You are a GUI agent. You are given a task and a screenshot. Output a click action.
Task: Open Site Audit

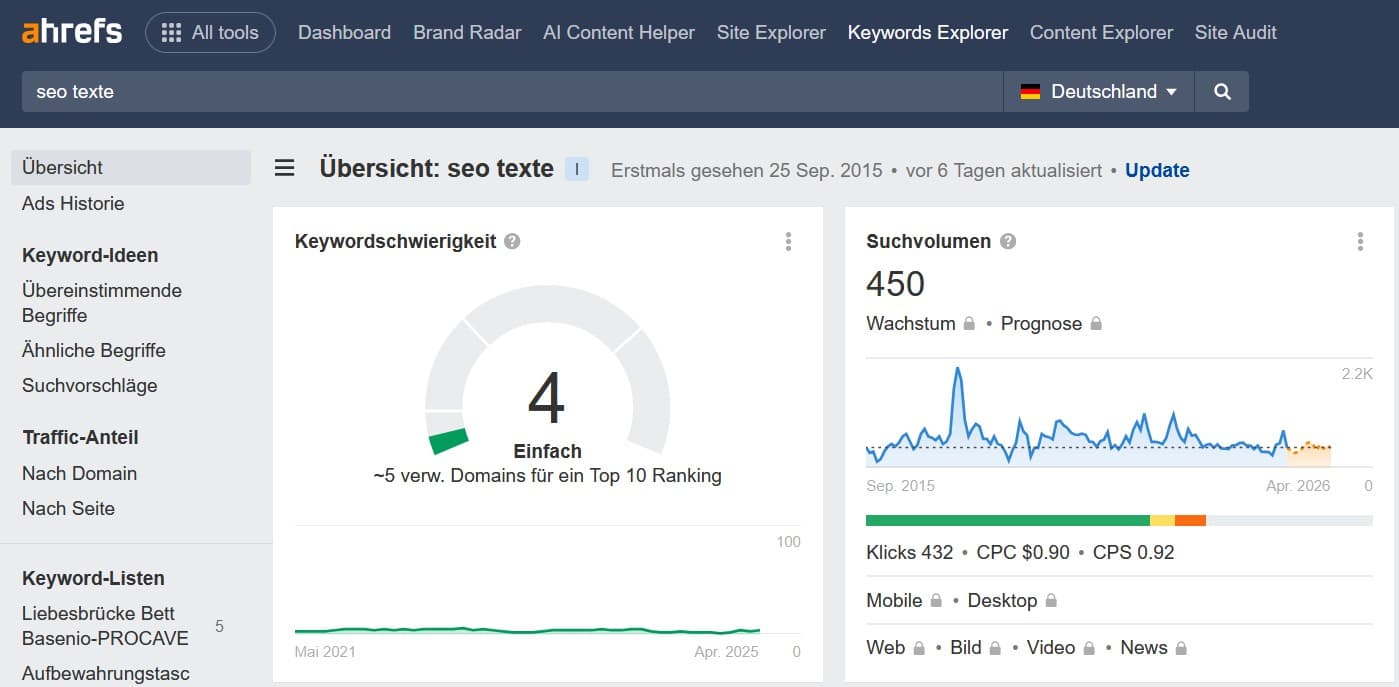click(1236, 32)
